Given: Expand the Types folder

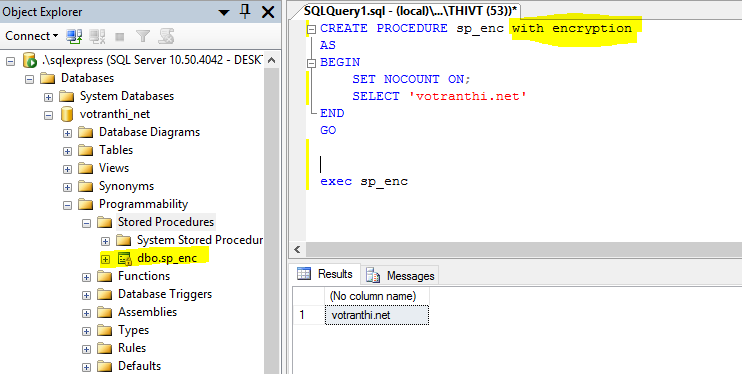Looking at the screenshot, I should point(86,331).
